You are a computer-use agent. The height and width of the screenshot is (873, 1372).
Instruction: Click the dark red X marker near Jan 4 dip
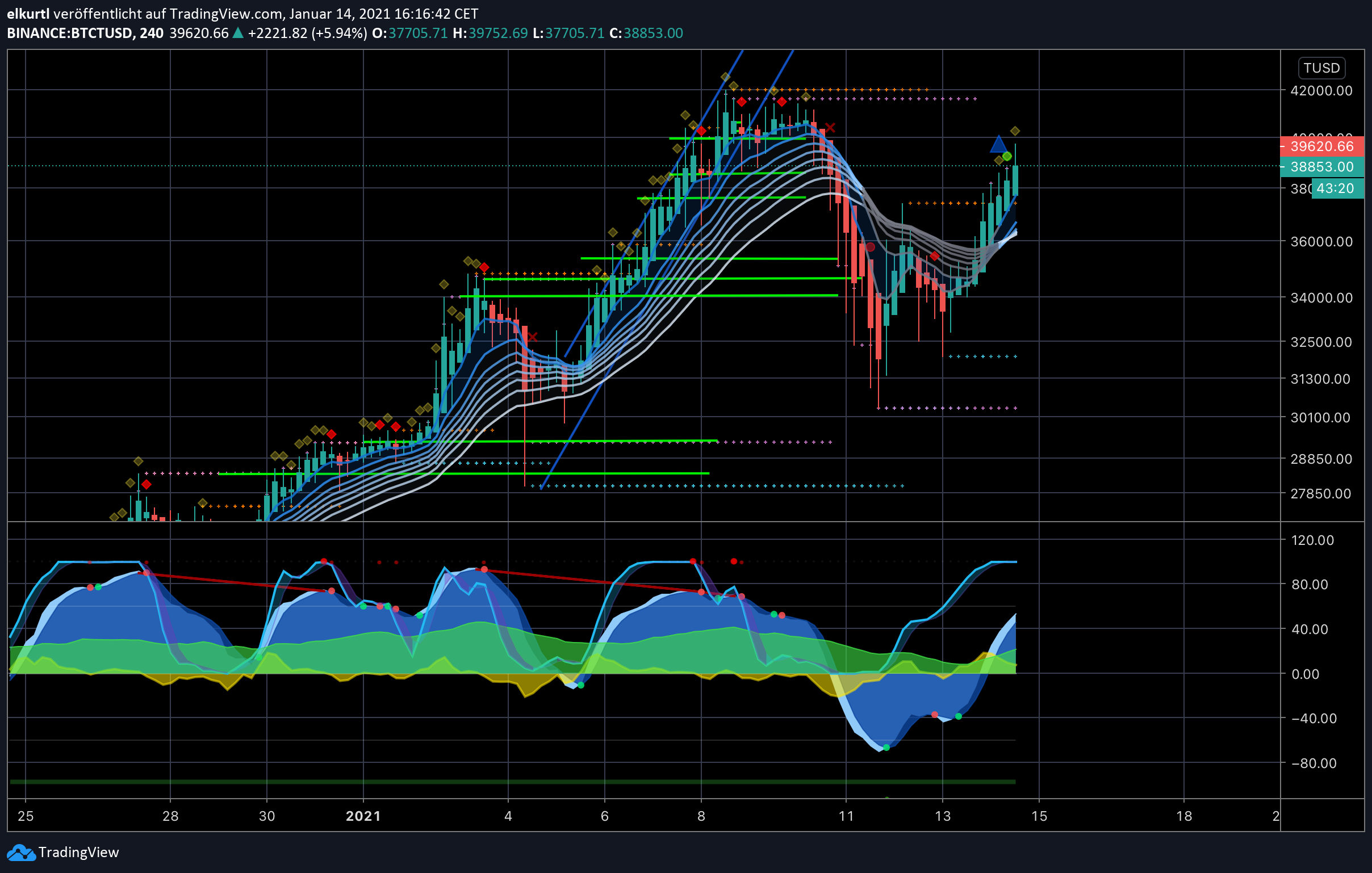click(x=532, y=337)
